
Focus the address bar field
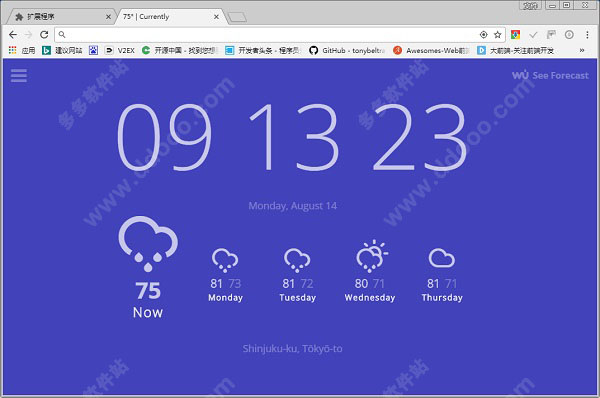point(280,34)
